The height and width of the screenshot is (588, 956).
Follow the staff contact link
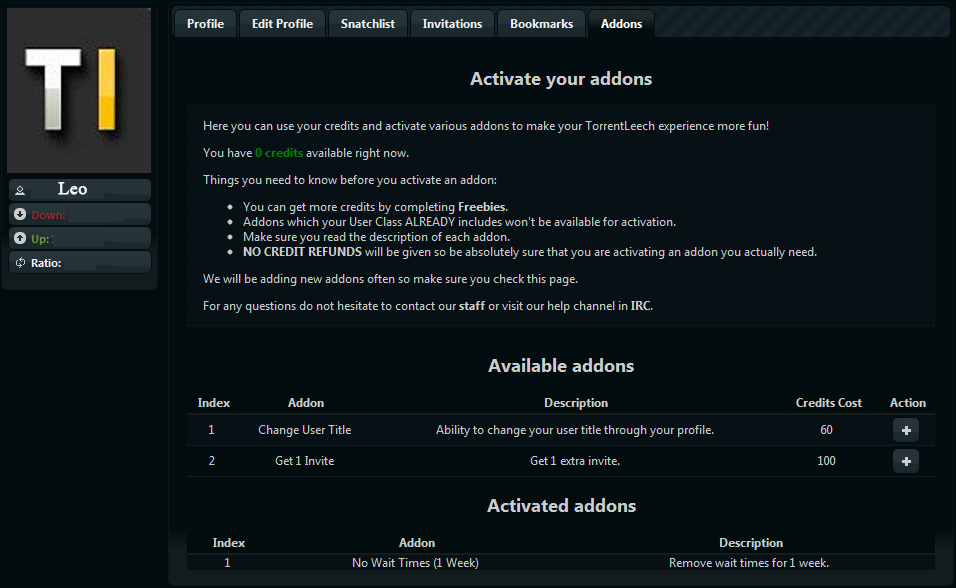point(472,306)
